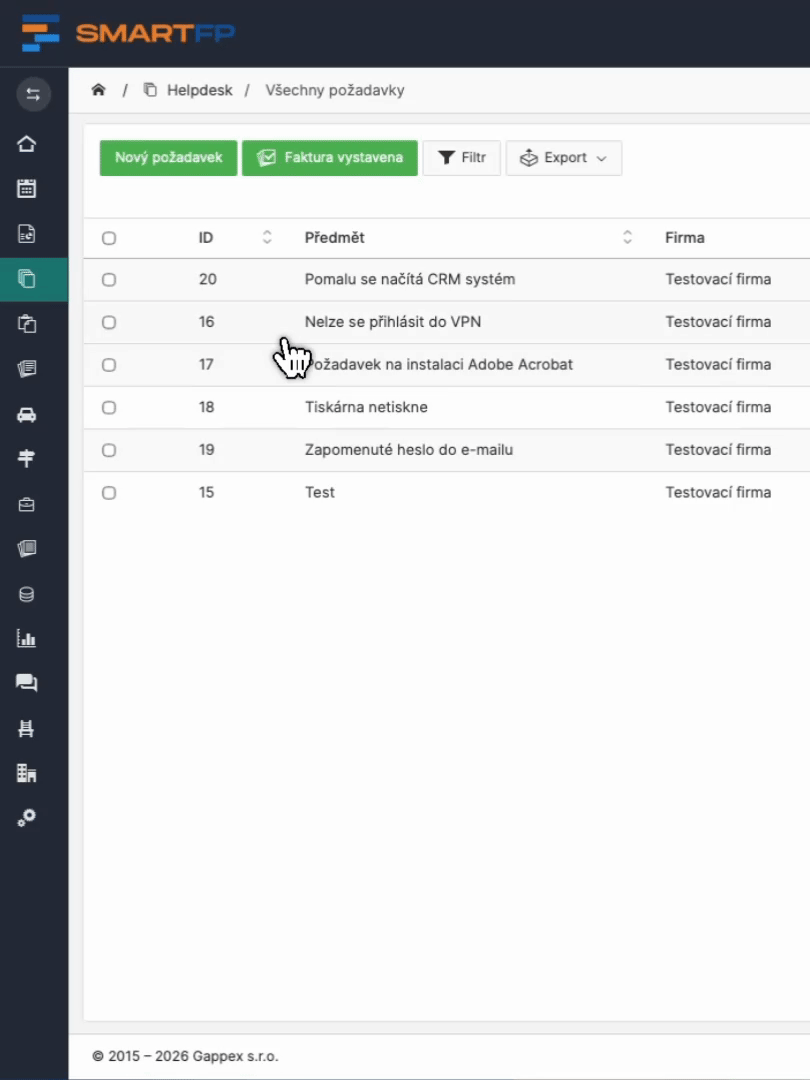This screenshot has width=810, height=1080.
Task: Open the Filtr filter button
Action: pos(462,158)
